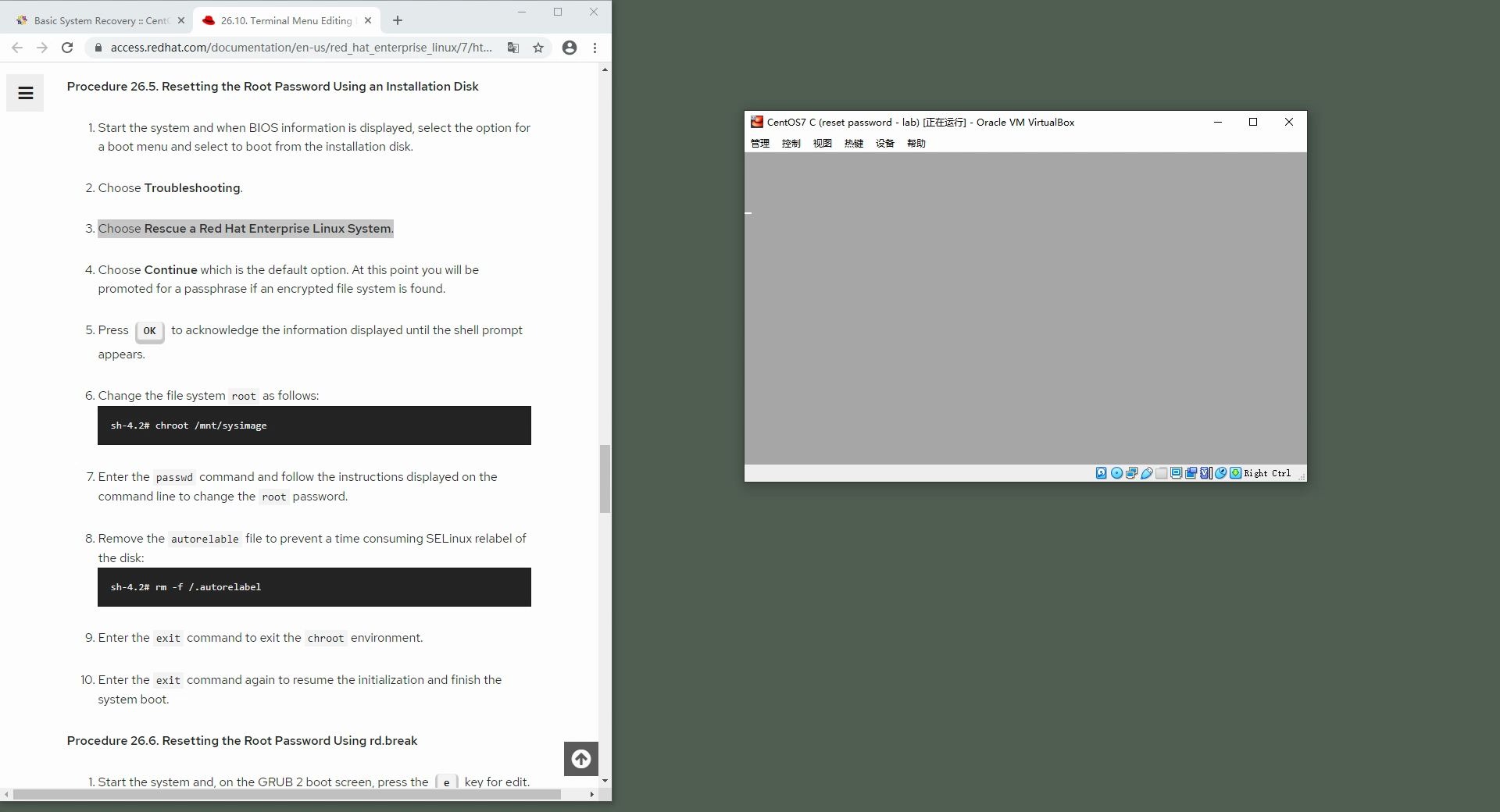Click the shared folders icon in VirtualBox status bar

pos(1162,473)
